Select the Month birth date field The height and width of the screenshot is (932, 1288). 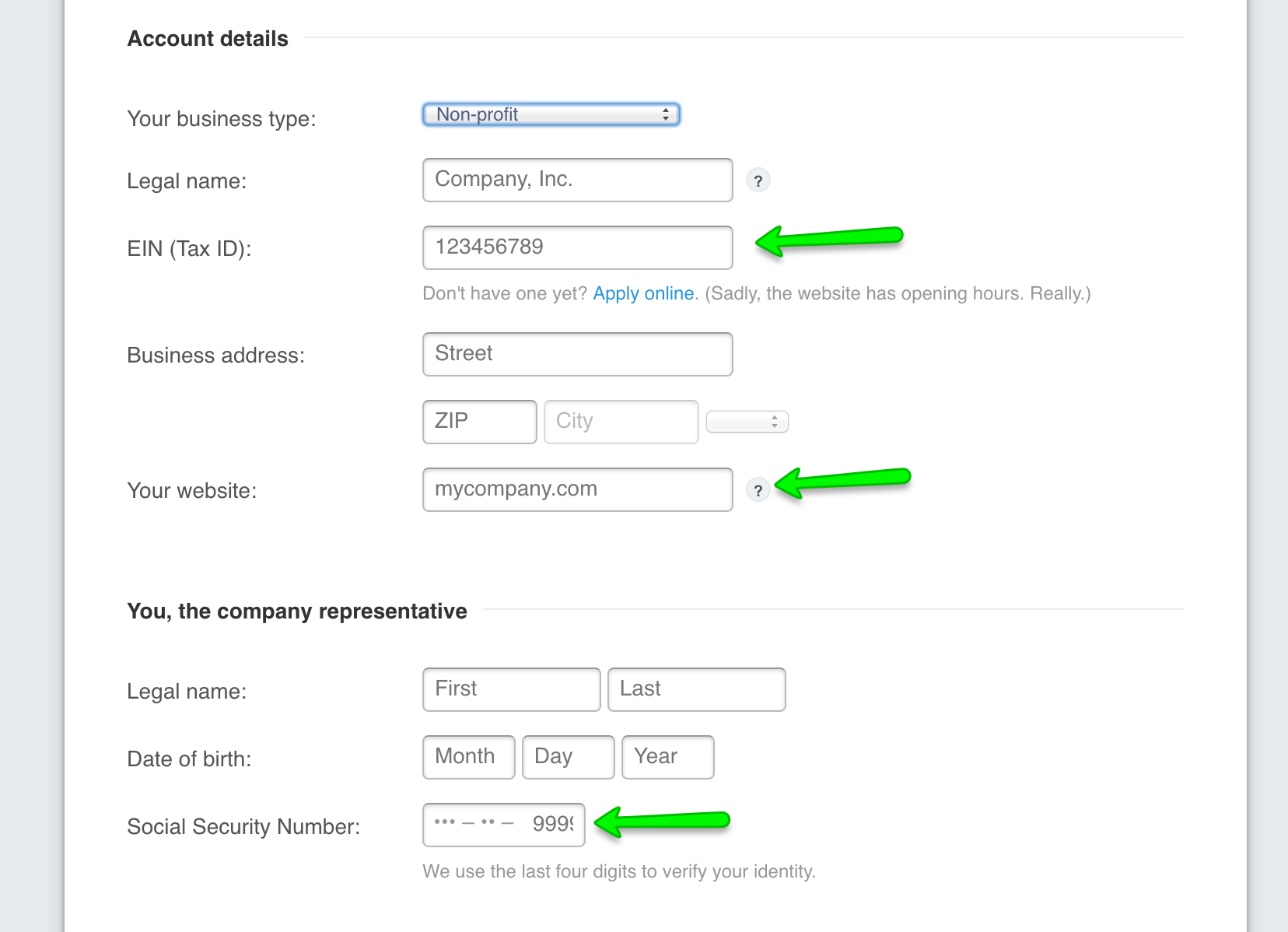point(469,757)
